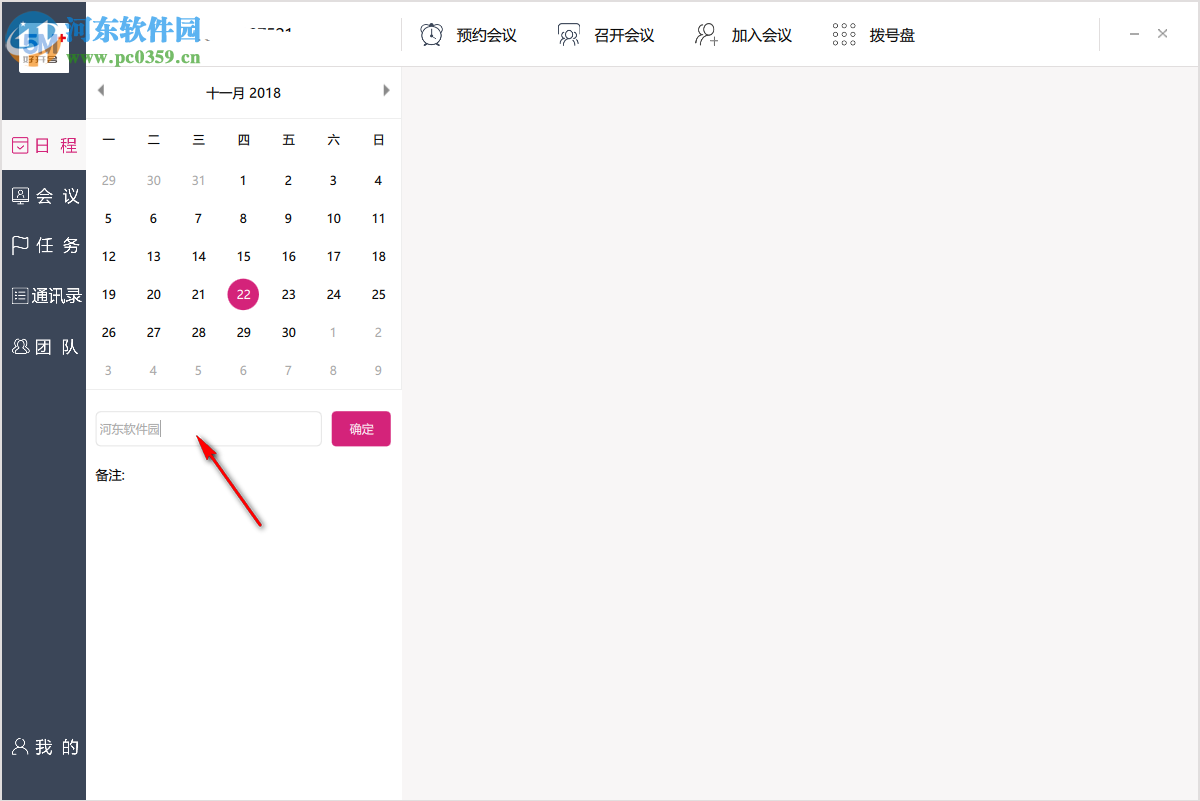Select November 15 on the calendar
Image resolution: width=1200 pixels, height=801 pixels.
click(x=243, y=256)
